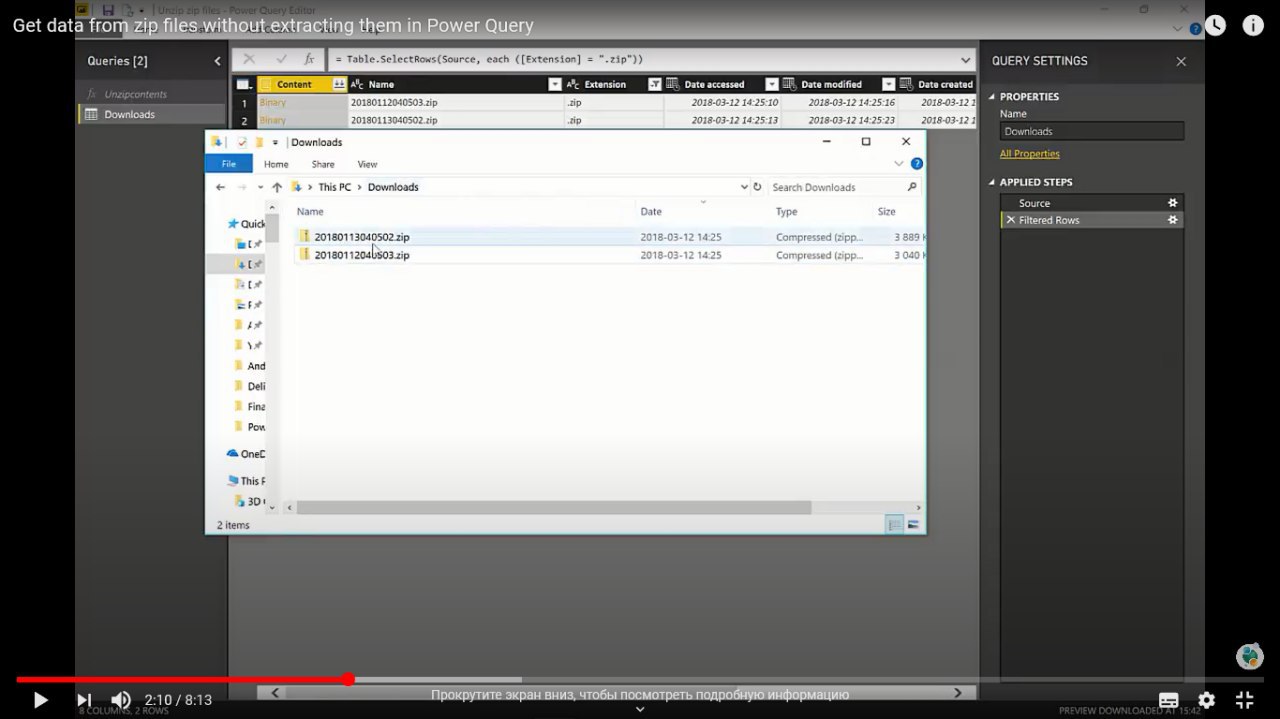Viewport: 1280px width, 719px height.
Task: Close the Query Settings pane
Action: point(1181,61)
